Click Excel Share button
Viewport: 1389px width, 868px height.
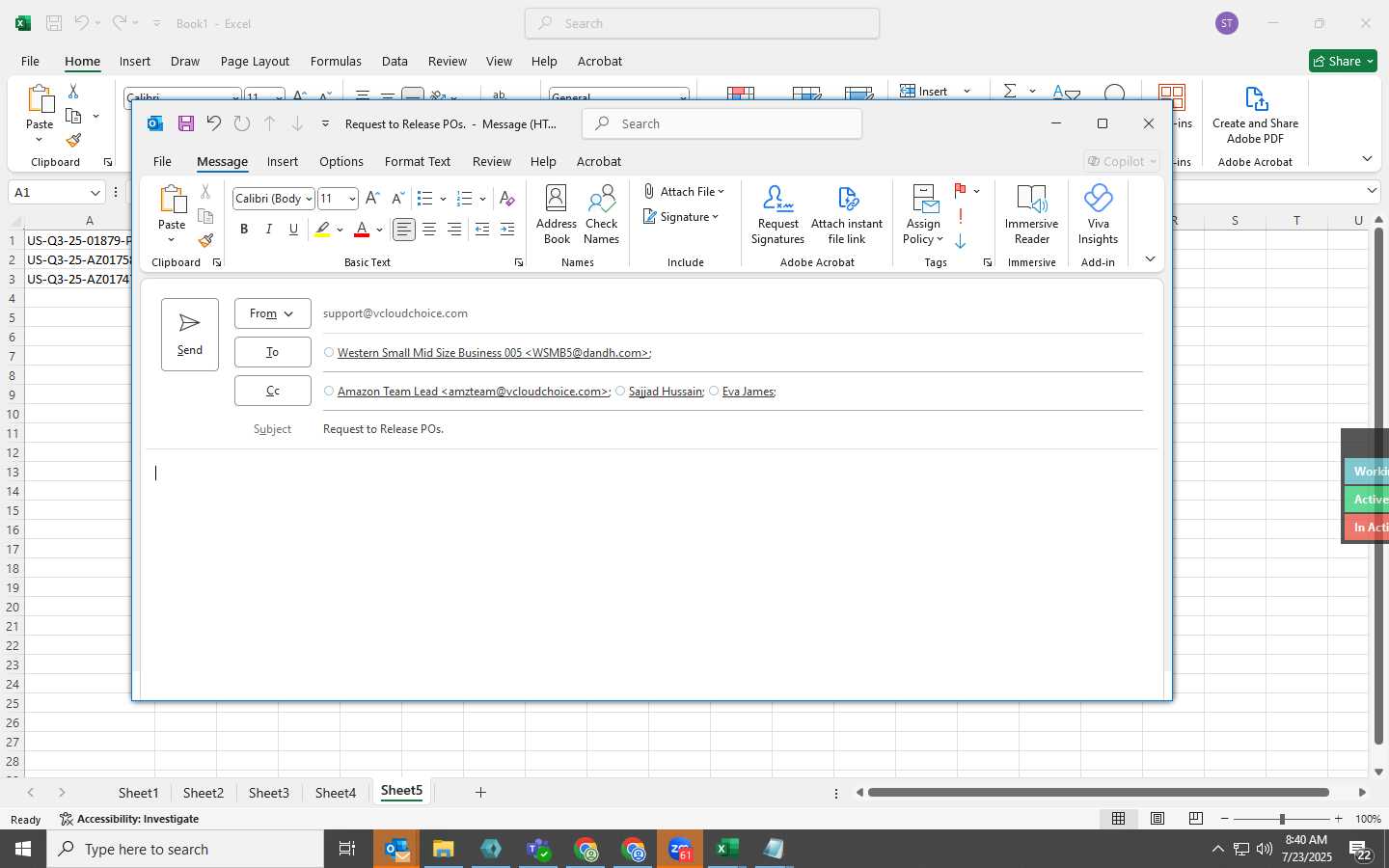tap(1344, 61)
